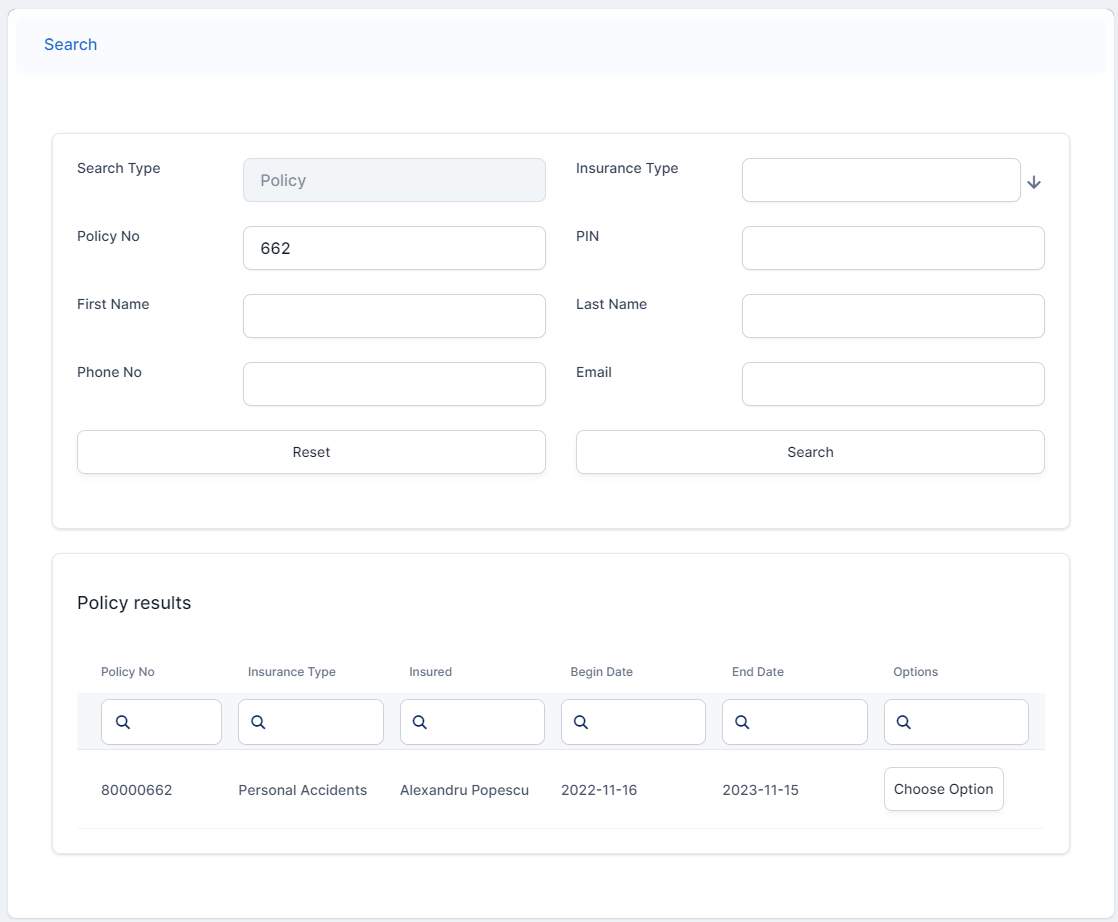This screenshot has height=922, width=1118.
Task: Open the Search Type Policy selector
Action: (394, 180)
